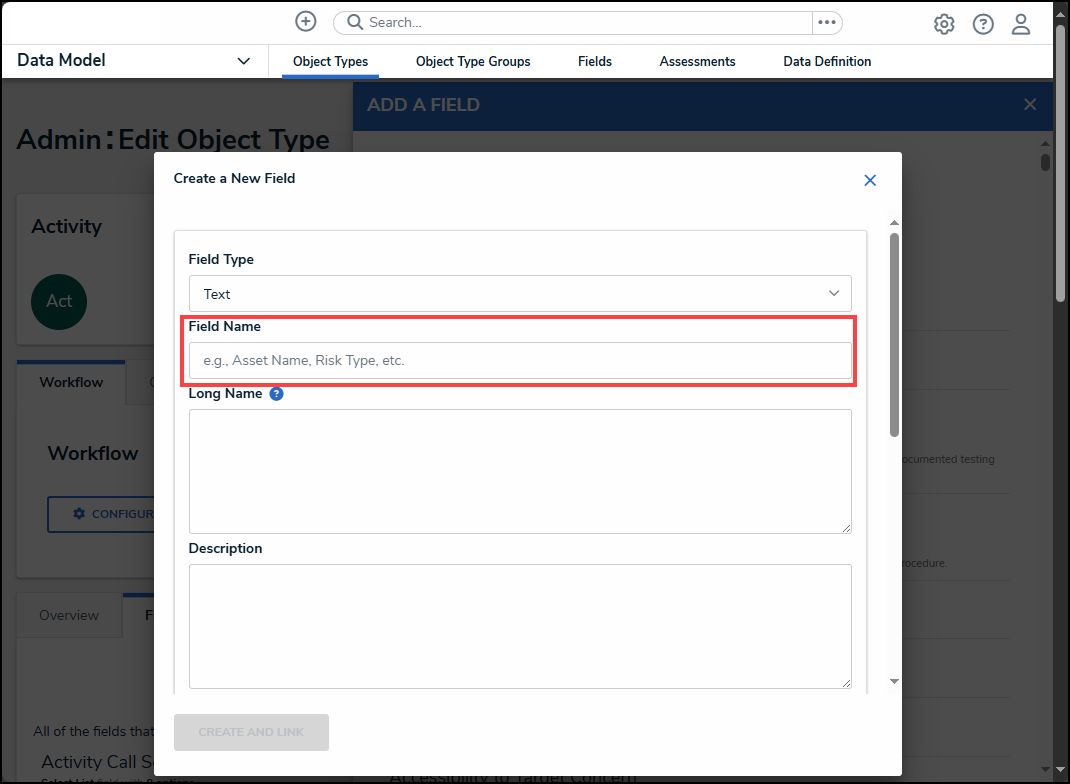Viewport: 1070px width, 784px height.
Task: Click the ADD A FIELD panel heading
Action: [x=423, y=105]
